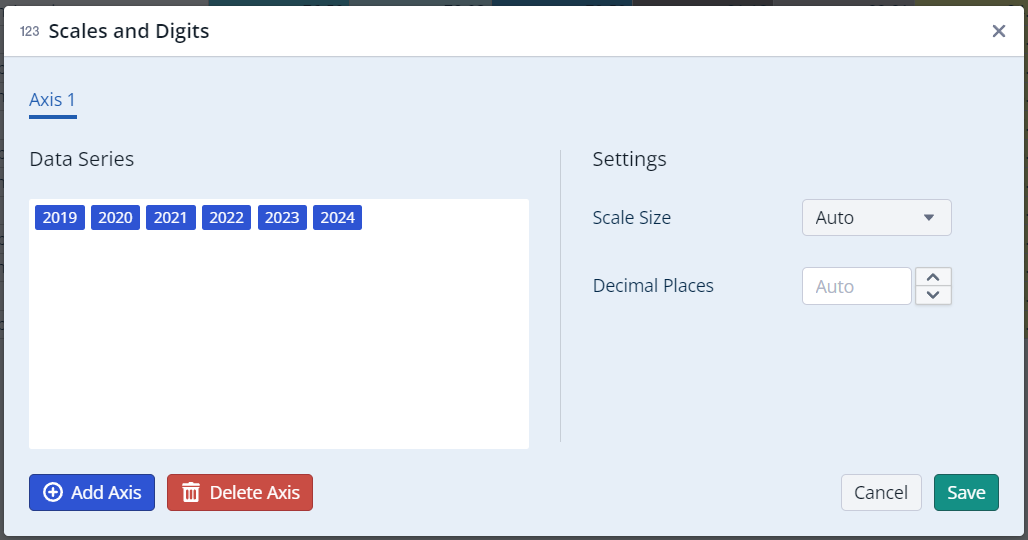Viewport: 1028px width, 540px height.
Task: Increase Decimal Places with the up arrow
Action: (933, 277)
